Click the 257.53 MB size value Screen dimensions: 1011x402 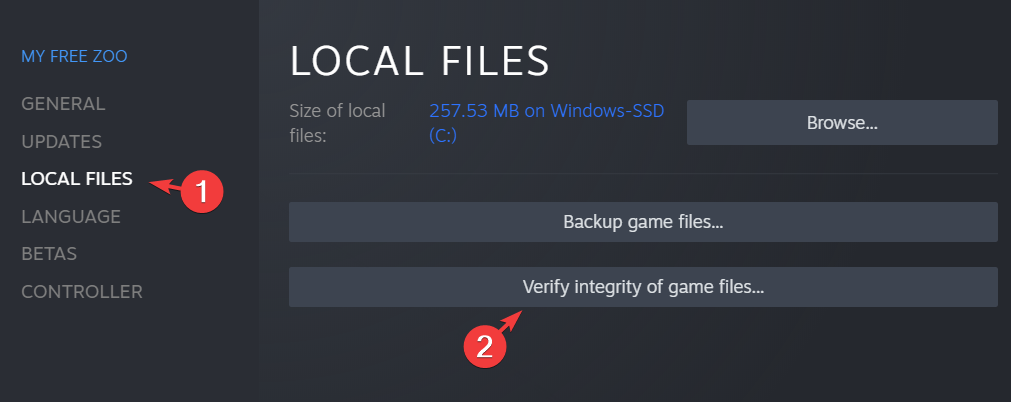tap(468, 109)
